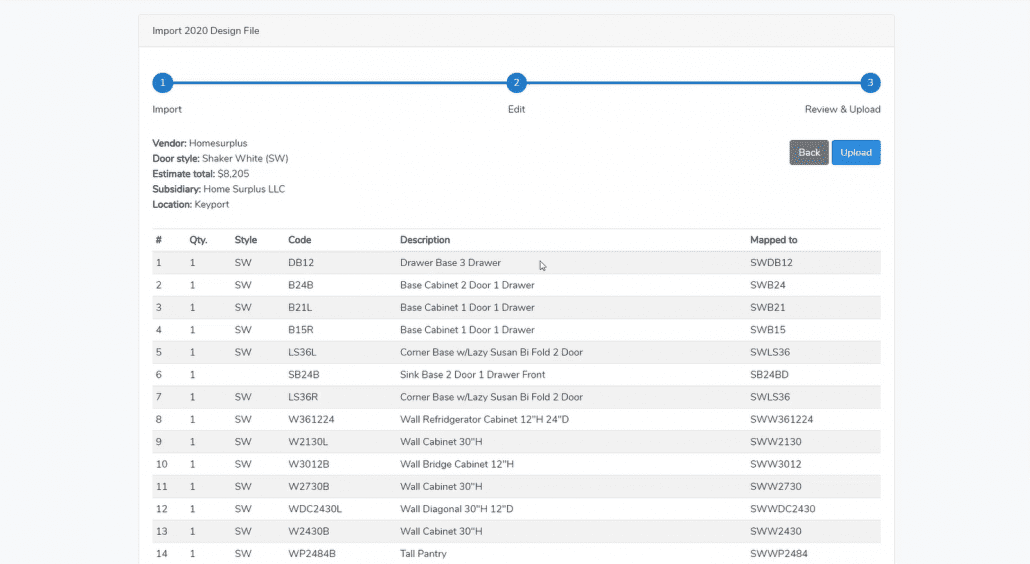The image size is (1030, 564).
Task: Click mapped value SWWDC2430
Action: tap(782, 509)
